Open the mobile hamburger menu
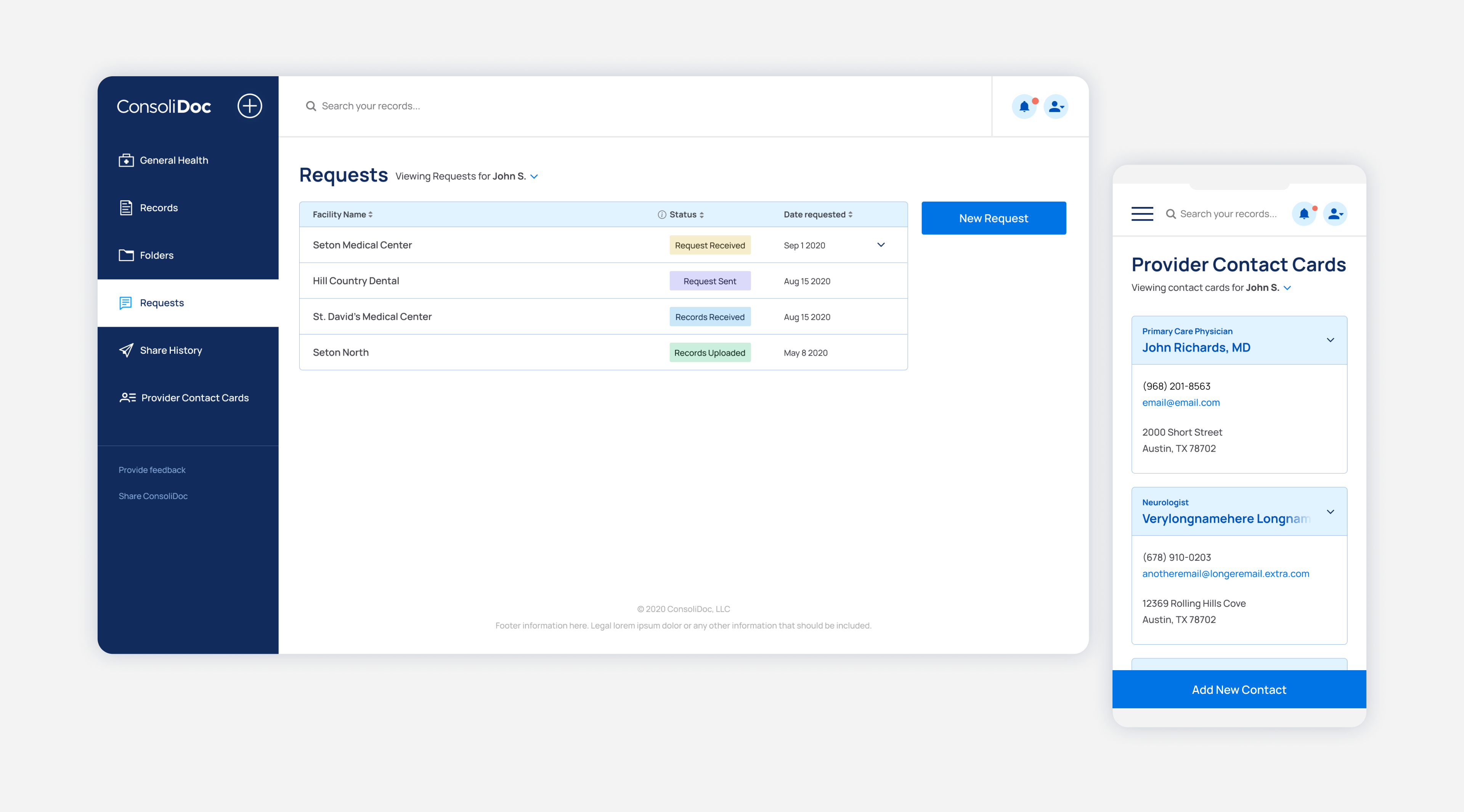Viewport: 1464px width, 812px height. pyautogui.click(x=1142, y=213)
